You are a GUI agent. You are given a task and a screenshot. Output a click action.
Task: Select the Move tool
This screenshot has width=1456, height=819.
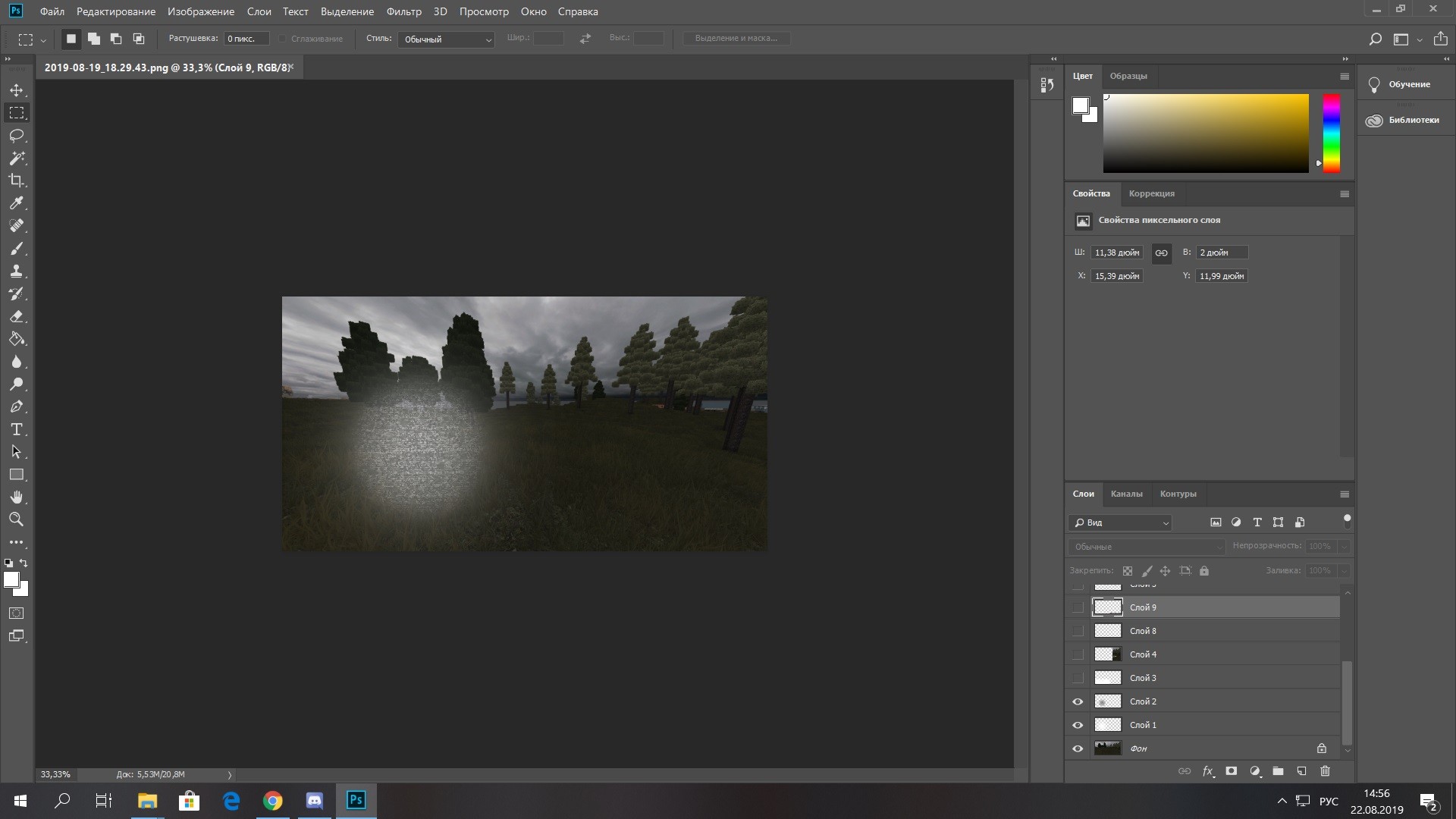click(17, 90)
